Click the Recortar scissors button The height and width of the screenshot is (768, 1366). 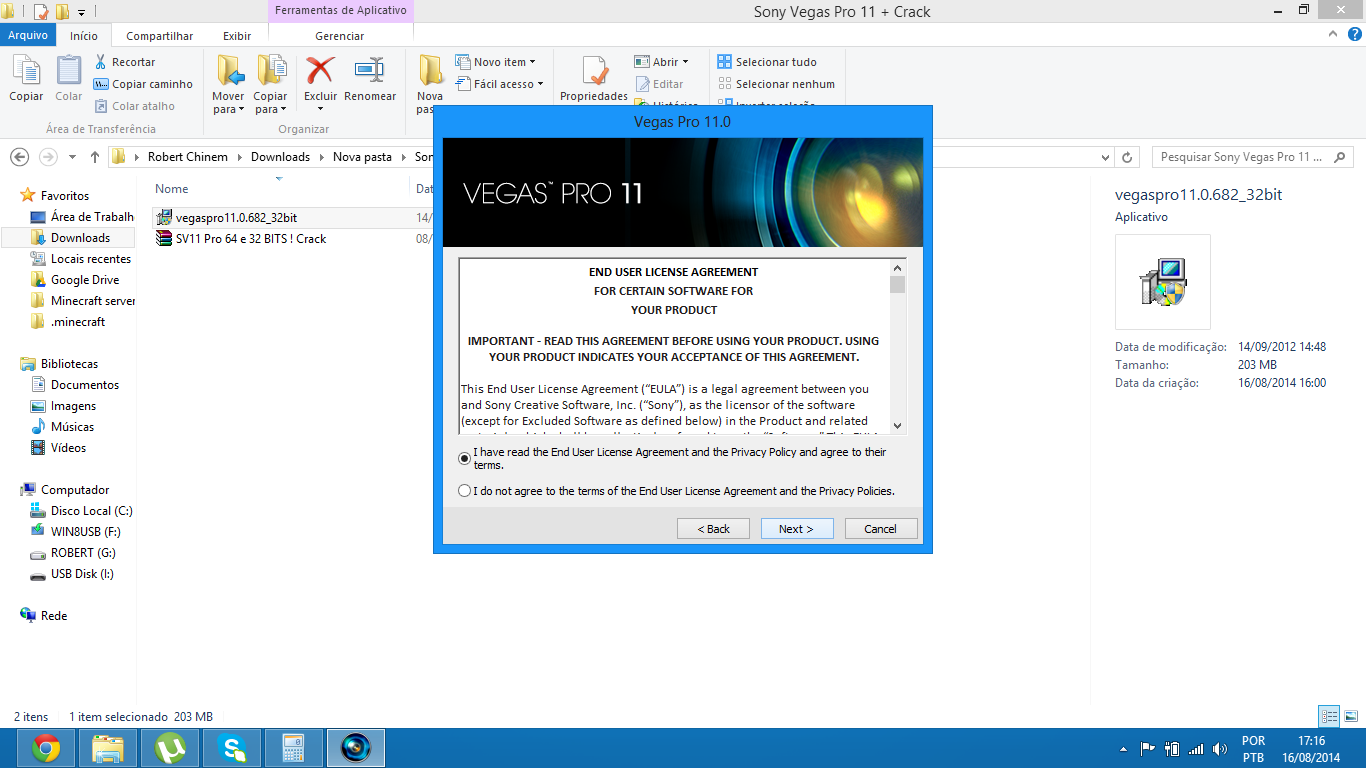124,62
